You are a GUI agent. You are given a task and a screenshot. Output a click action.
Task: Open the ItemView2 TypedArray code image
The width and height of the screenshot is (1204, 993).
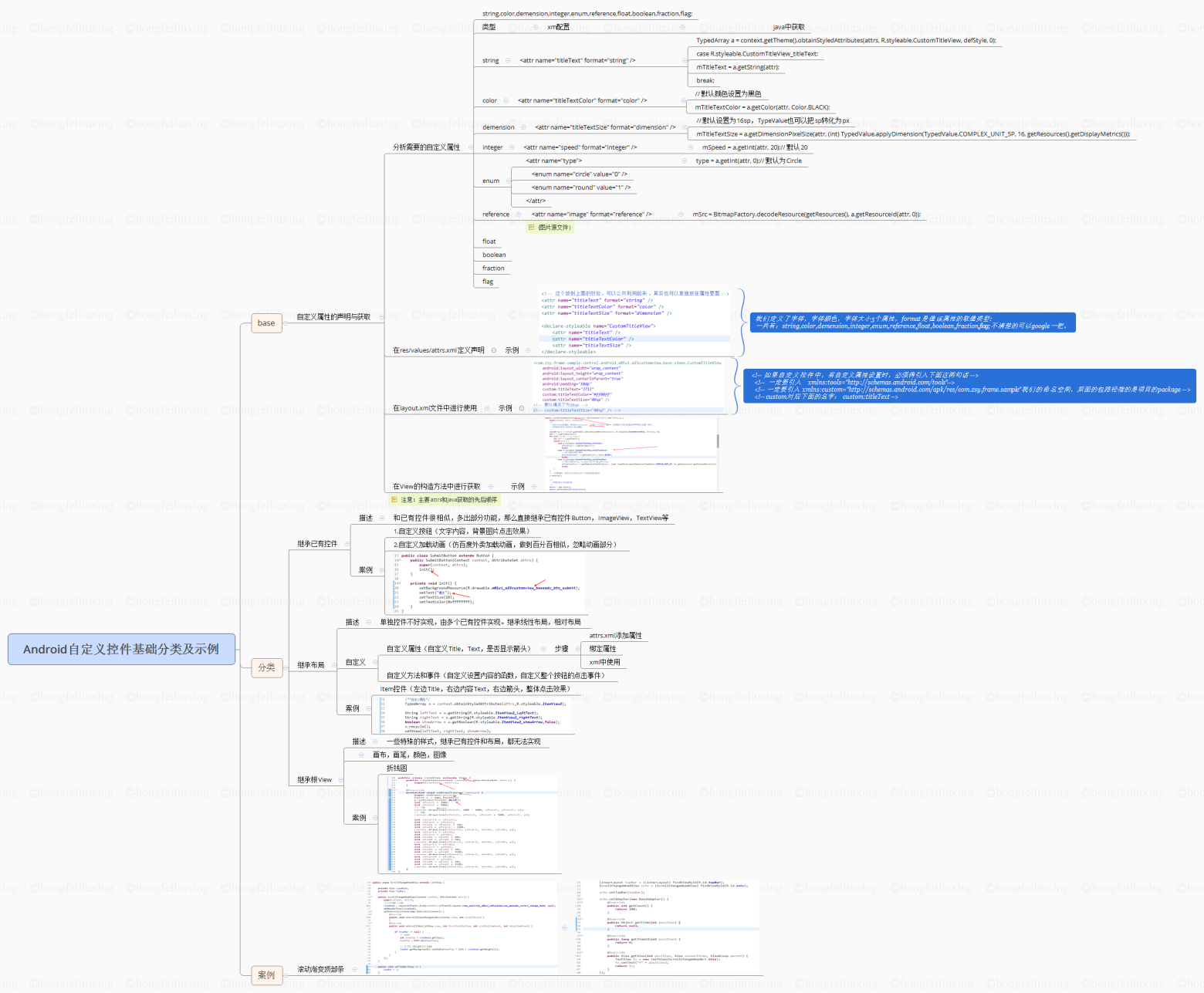(475, 714)
